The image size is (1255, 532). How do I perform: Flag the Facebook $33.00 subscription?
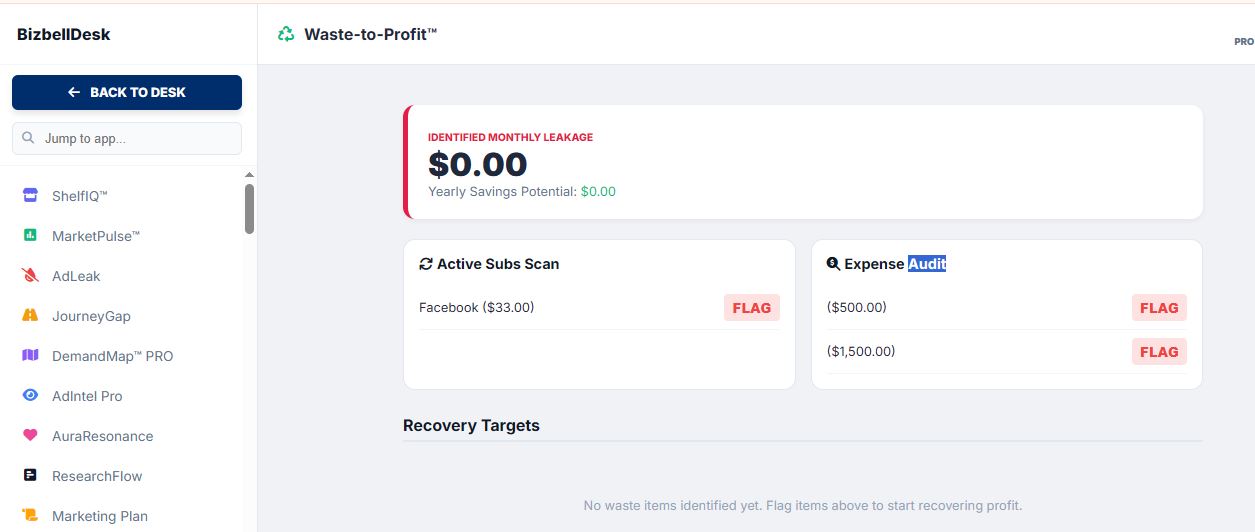pyautogui.click(x=751, y=308)
